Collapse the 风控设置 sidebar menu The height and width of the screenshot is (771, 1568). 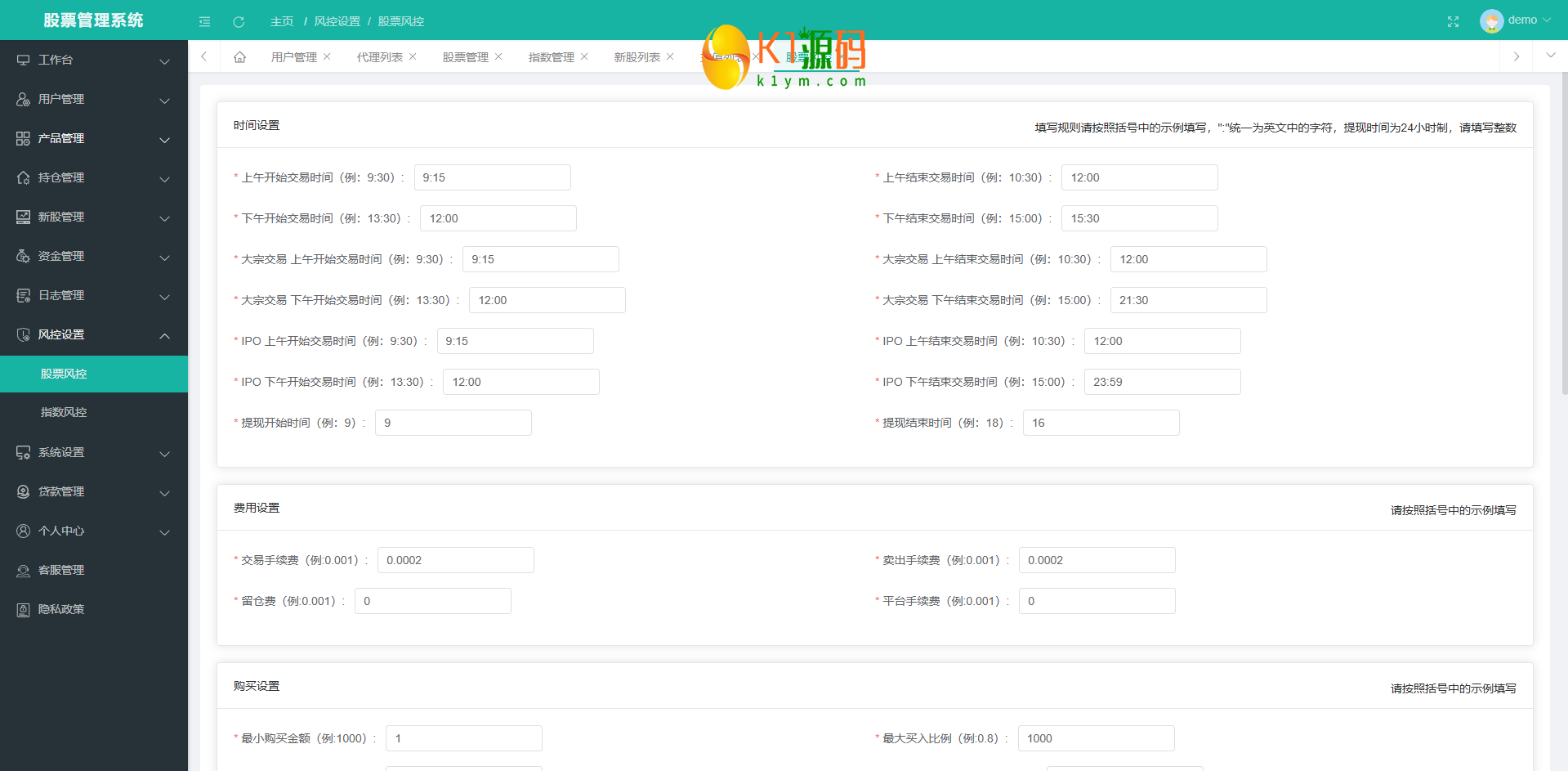[94, 334]
